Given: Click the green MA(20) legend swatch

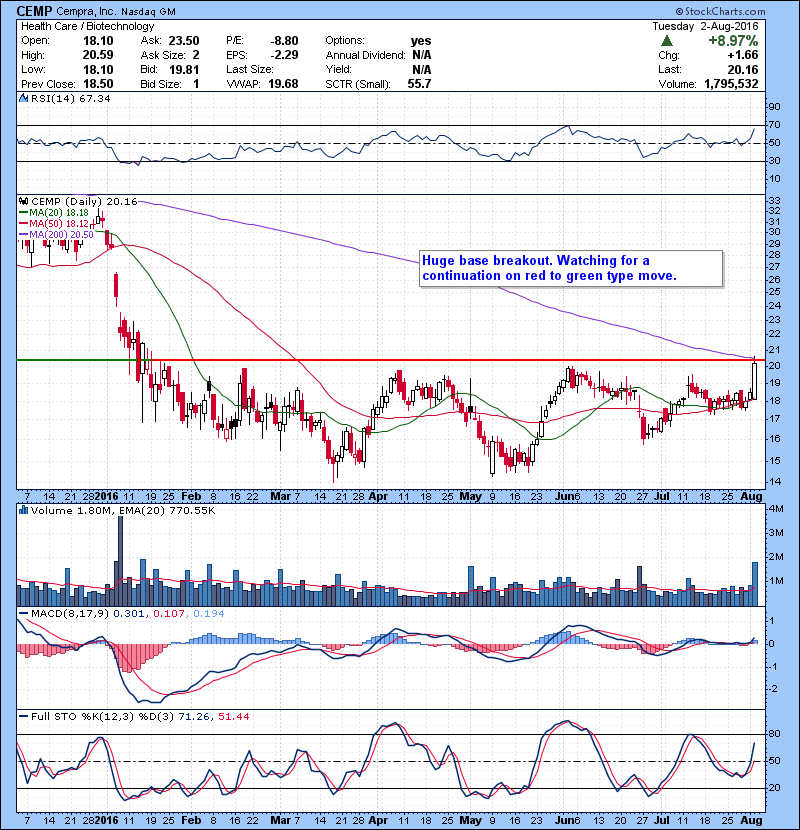Looking at the screenshot, I should 23,212.
